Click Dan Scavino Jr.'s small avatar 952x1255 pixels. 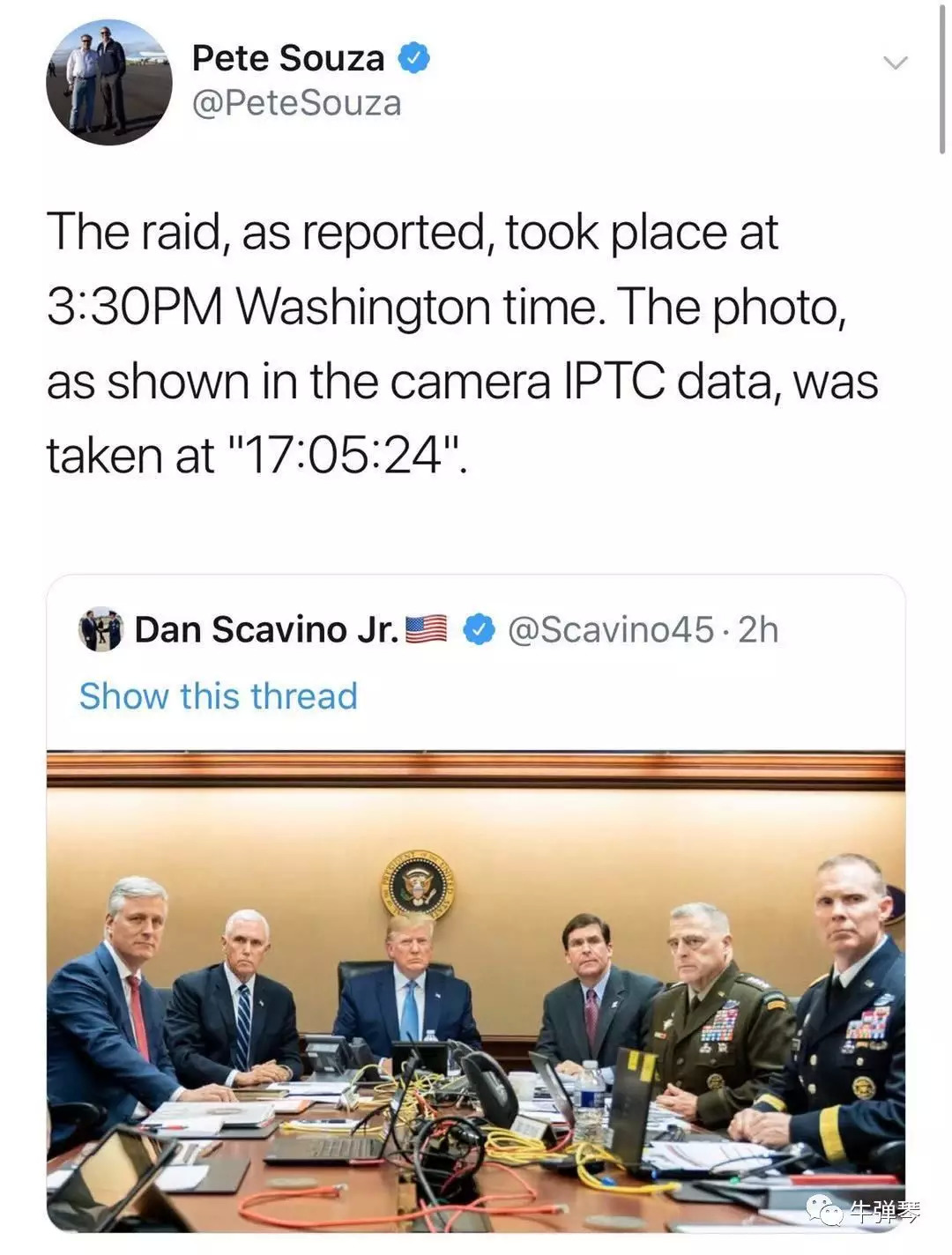tap(100, 629)
